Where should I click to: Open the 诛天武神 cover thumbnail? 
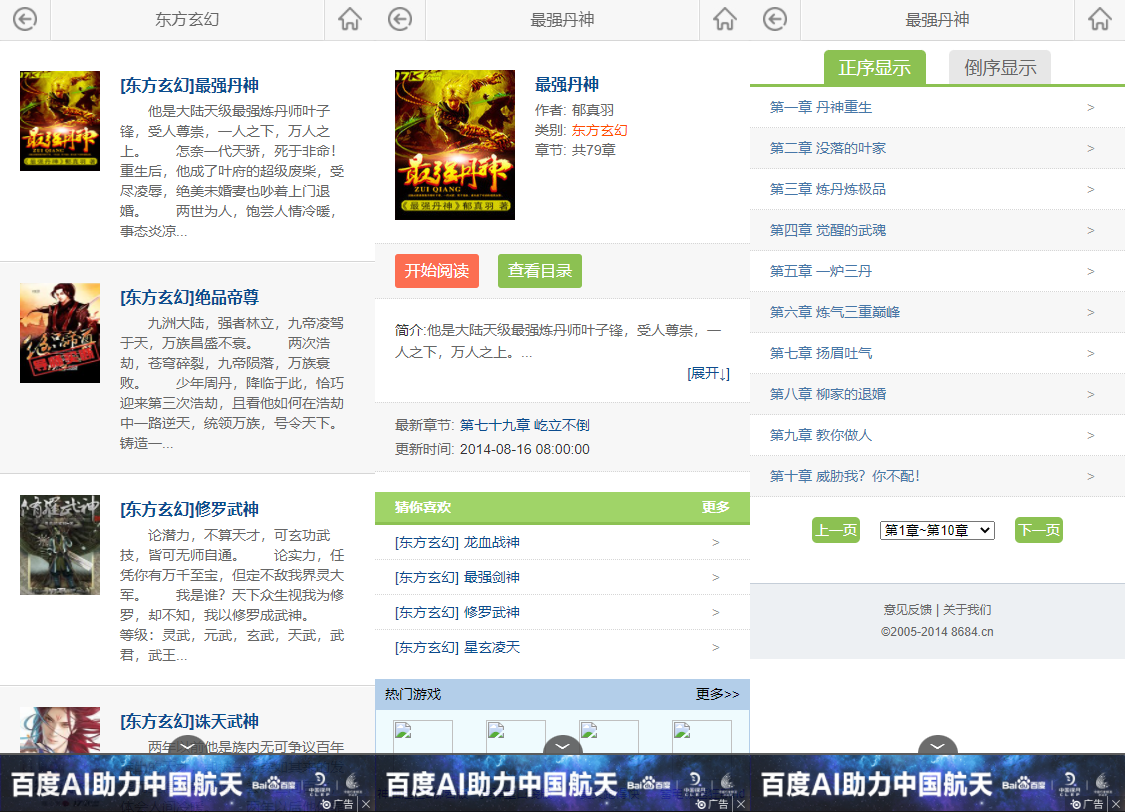click(x=60, y=730)
